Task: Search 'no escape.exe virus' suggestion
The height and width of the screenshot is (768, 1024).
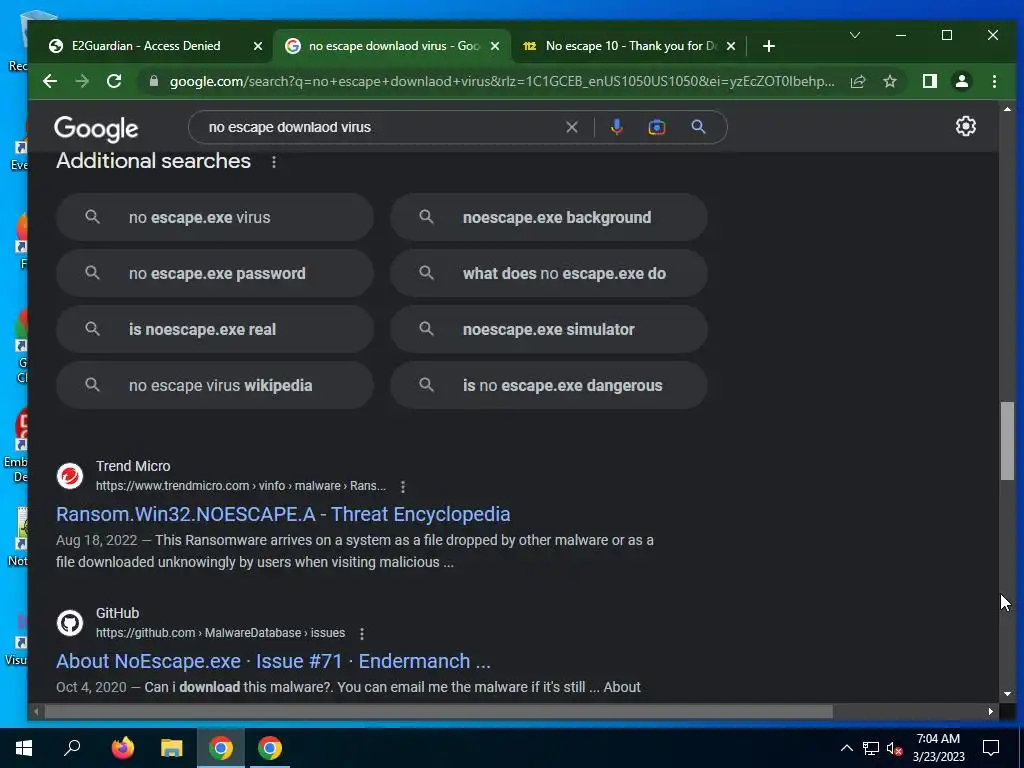Action: tap(215, 217)
